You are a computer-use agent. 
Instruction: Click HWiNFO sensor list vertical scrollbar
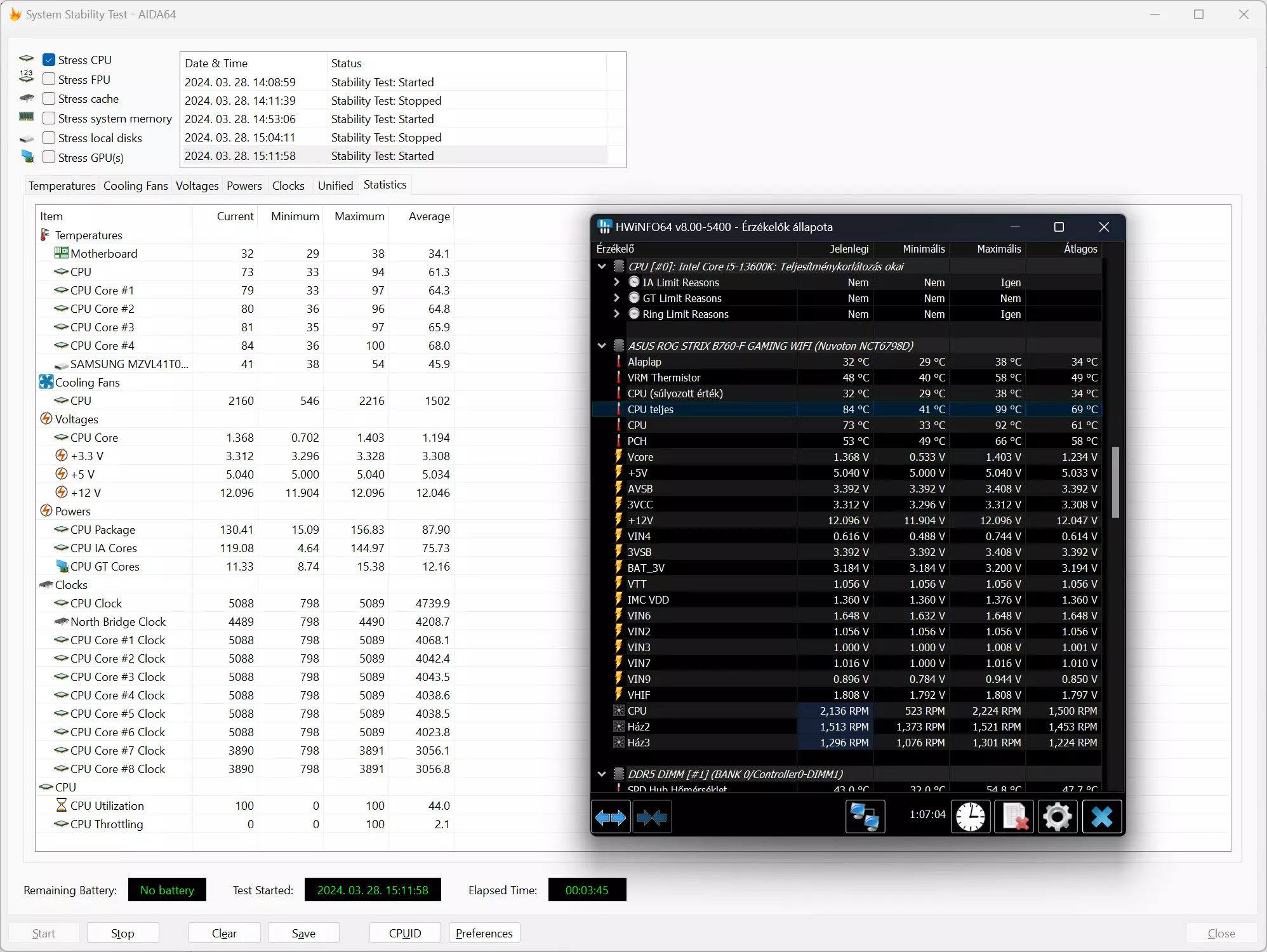(x=1115, y=482)
